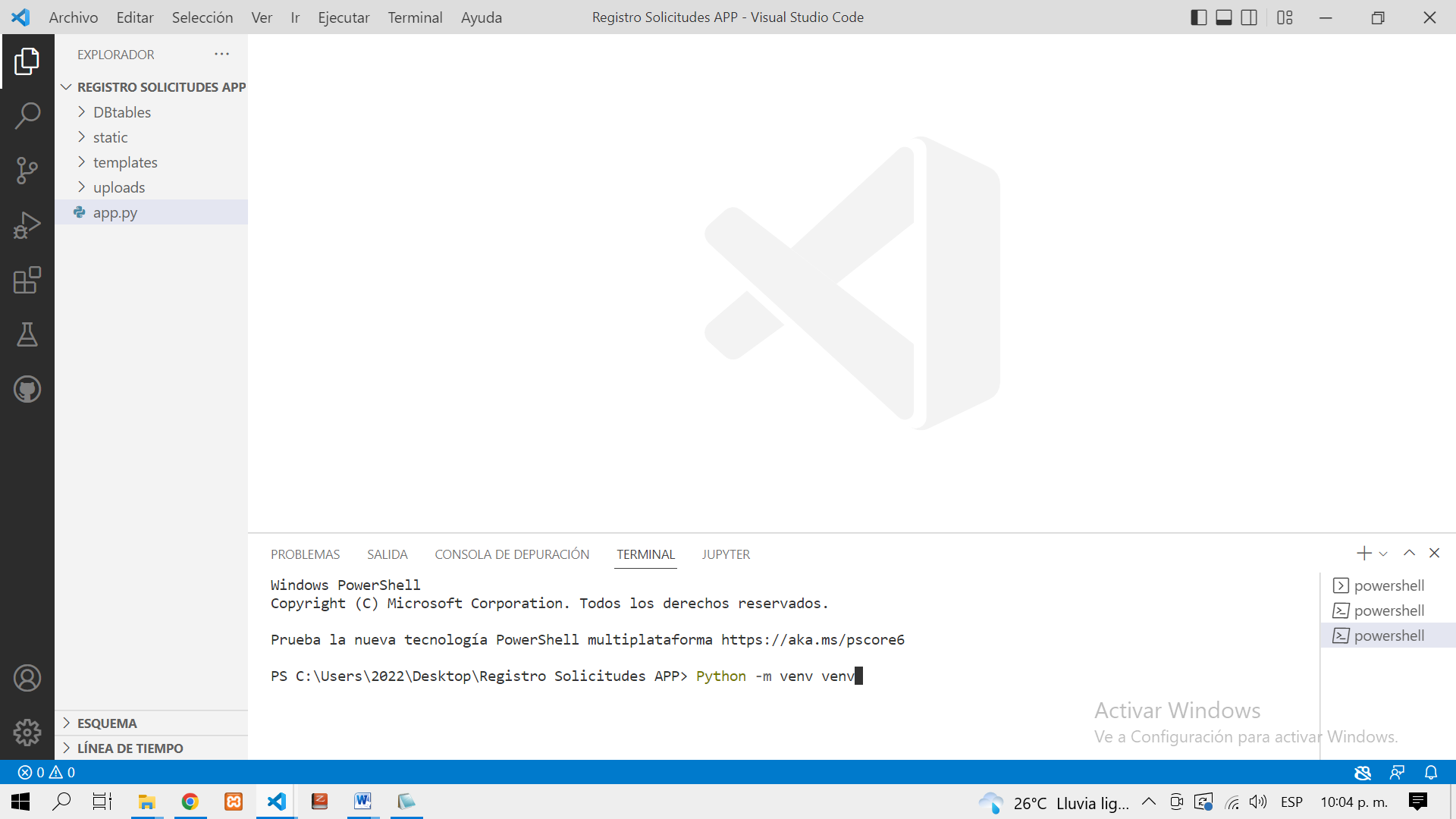This screenshot has height=819, width=1456.
Task: Open the Run and Debug view
Action: click(x=27, y=225)
